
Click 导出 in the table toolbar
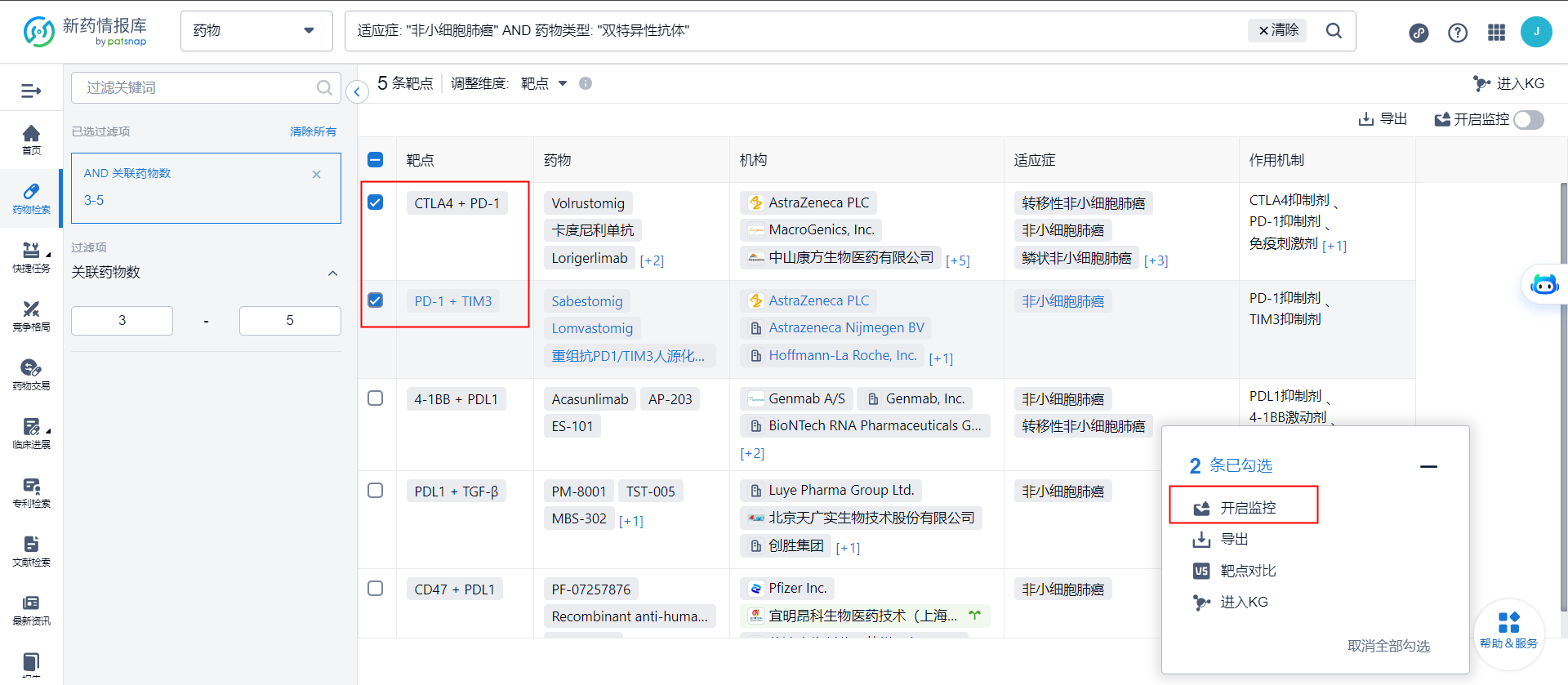[1383, 119]
